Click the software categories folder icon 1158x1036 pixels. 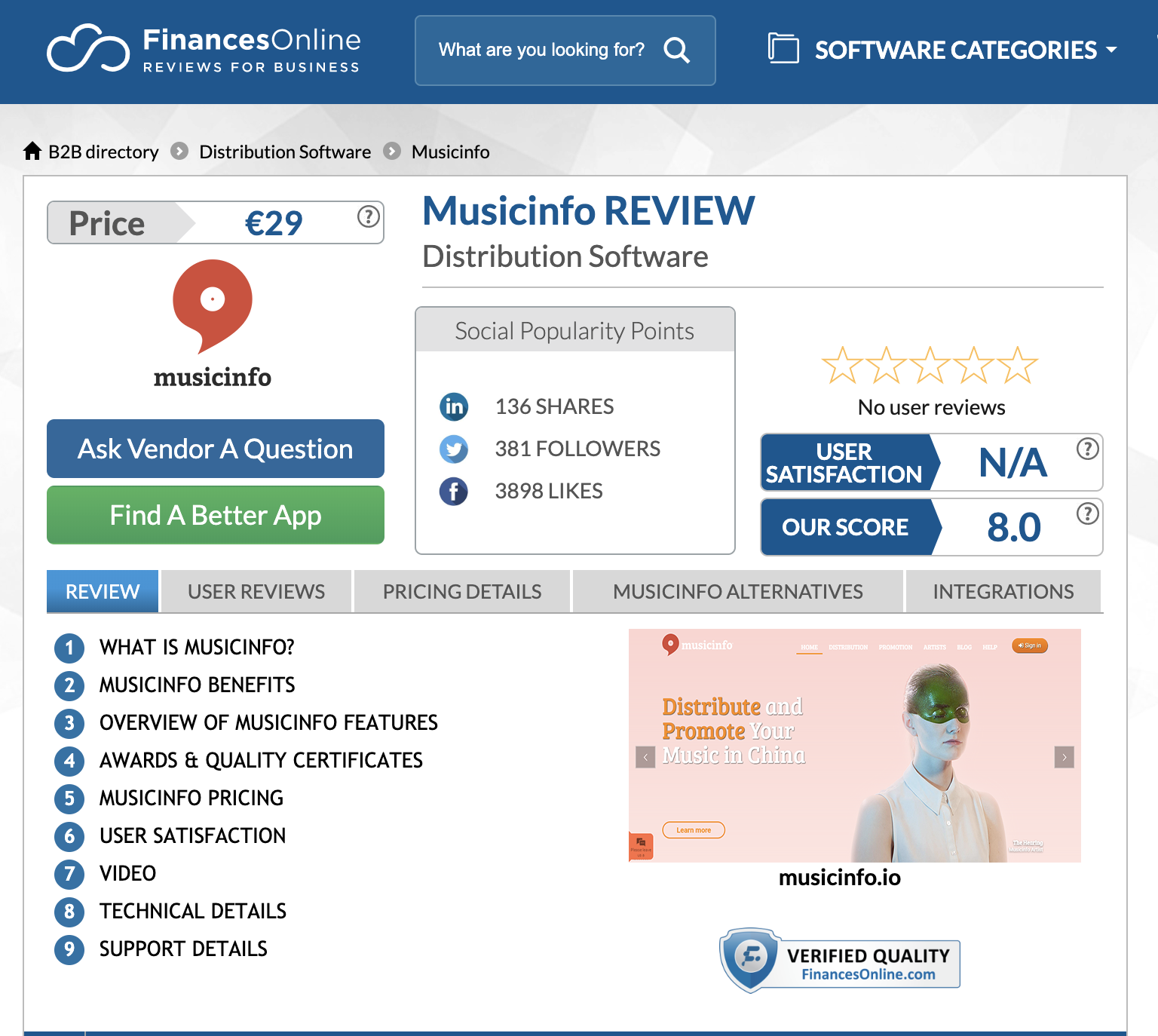[x=783, y=48]
